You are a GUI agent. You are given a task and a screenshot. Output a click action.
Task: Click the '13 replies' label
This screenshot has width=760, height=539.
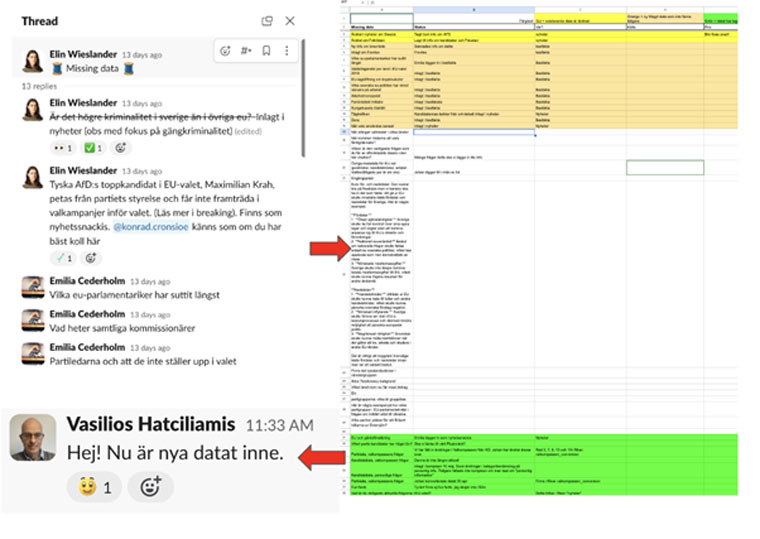39,86
